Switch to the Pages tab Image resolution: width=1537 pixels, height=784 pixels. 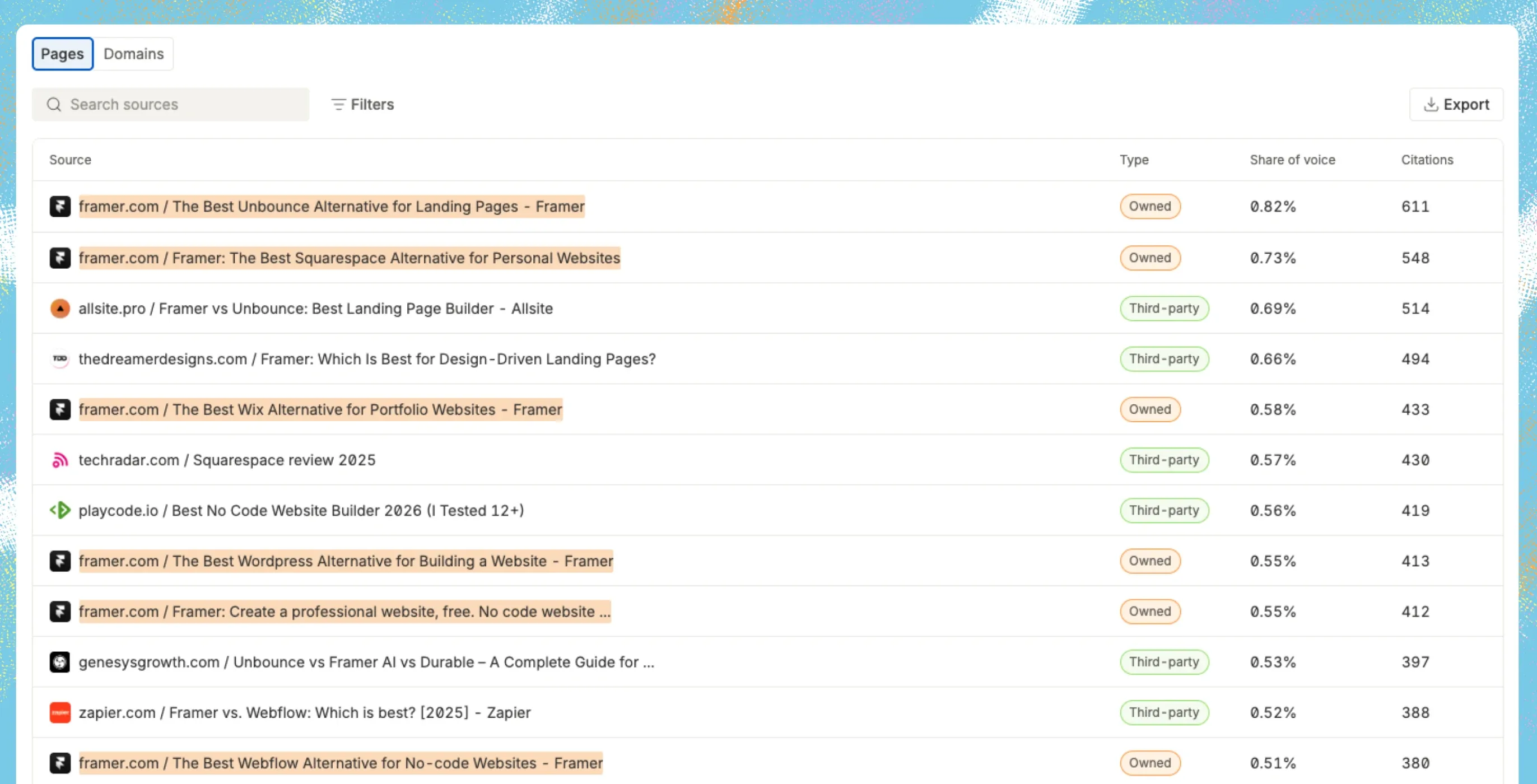click(x=63, y=54)
